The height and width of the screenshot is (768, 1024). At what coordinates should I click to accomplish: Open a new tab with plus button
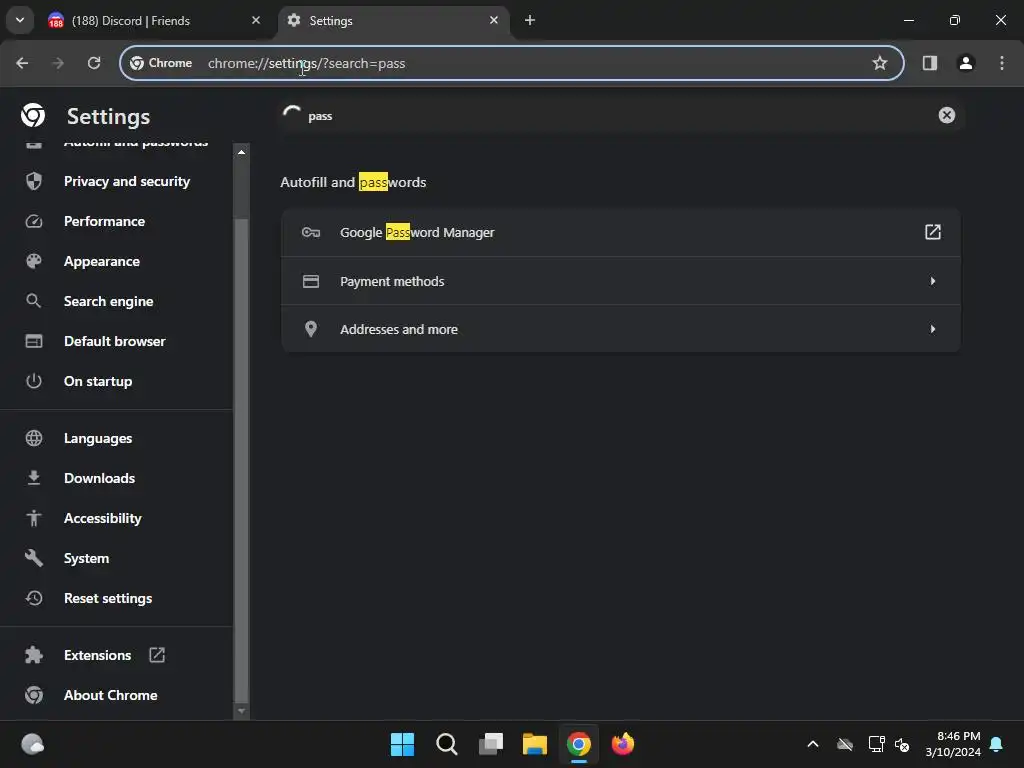[x=530, y=20]
